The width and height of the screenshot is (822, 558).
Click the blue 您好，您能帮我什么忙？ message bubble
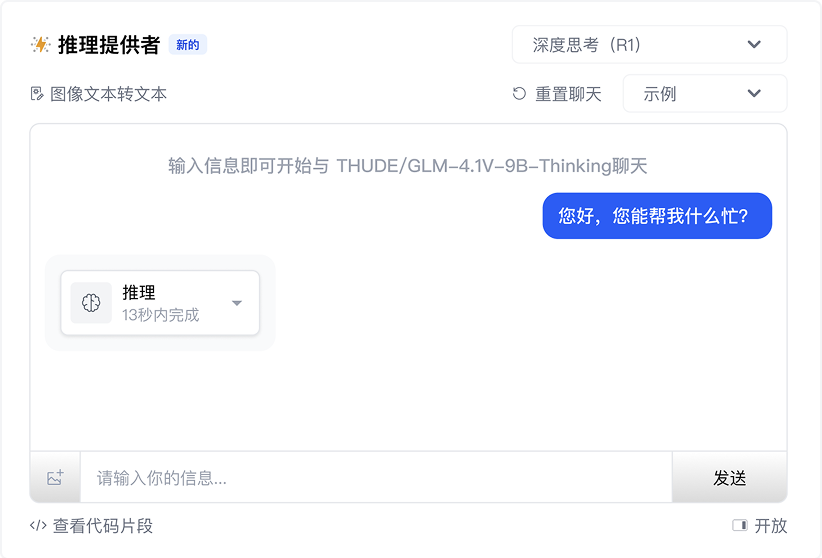[657, 216]
